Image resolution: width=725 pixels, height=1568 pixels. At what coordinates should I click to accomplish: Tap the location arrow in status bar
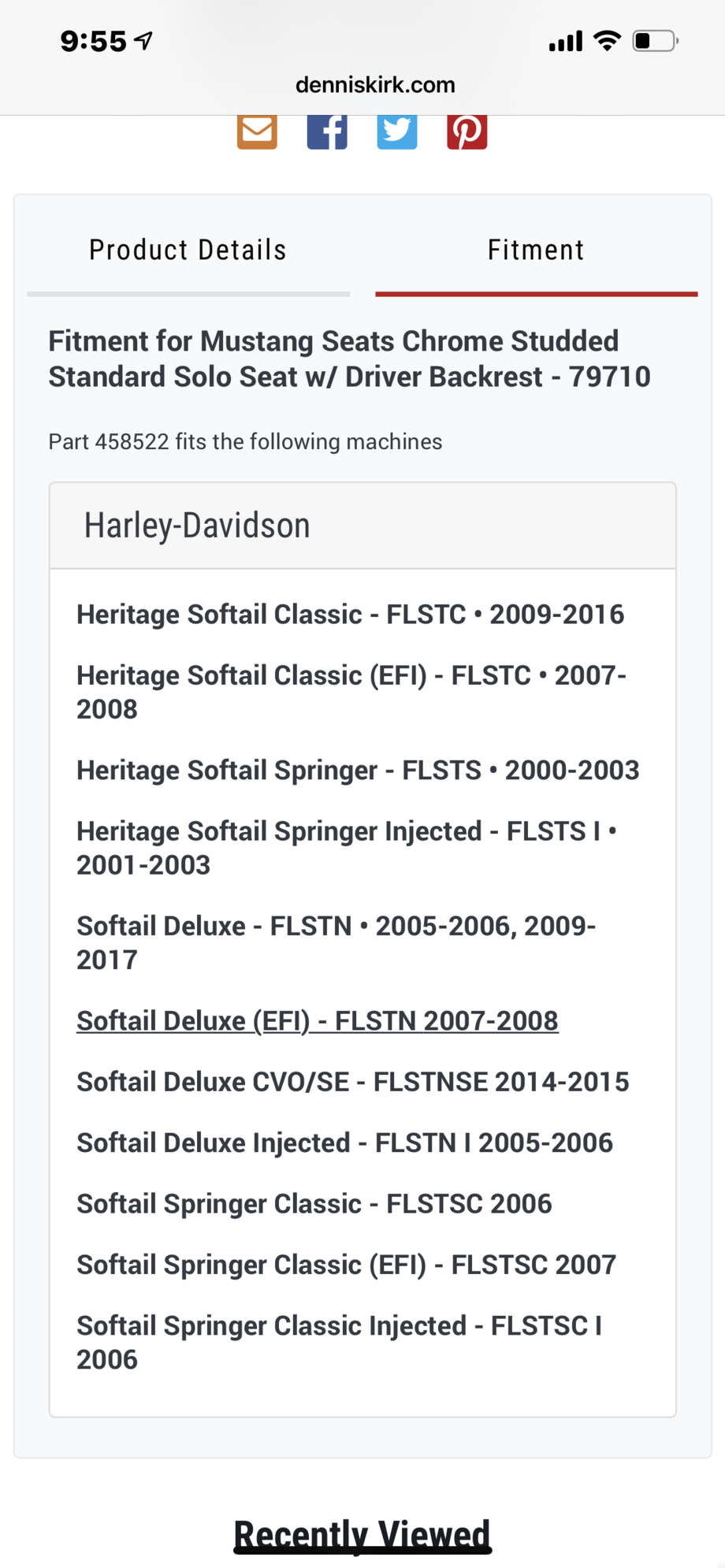click(143, 41)
